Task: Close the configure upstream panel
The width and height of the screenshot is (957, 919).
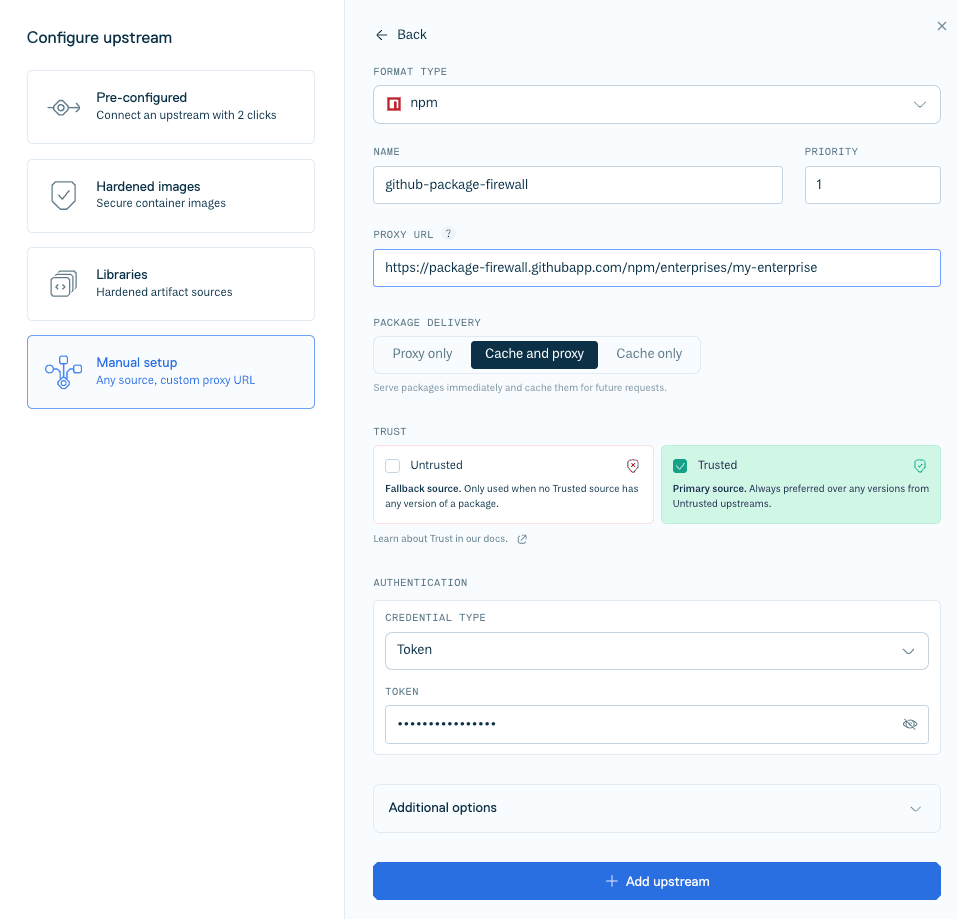Action: coord(942,26)
